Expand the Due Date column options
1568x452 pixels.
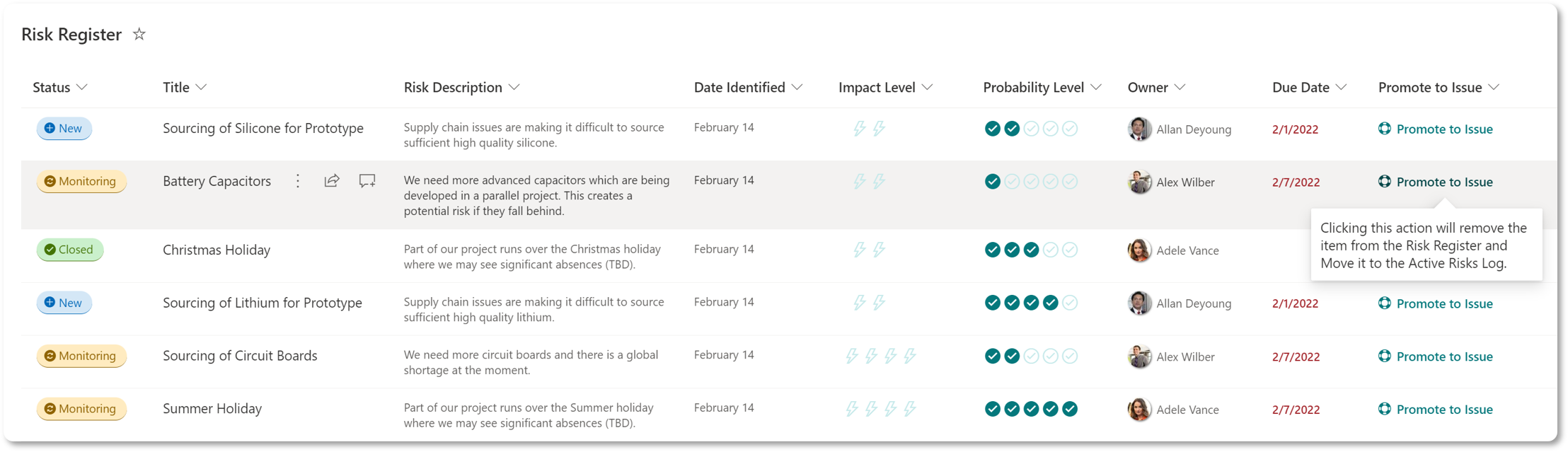click(x=1341, y=87)
